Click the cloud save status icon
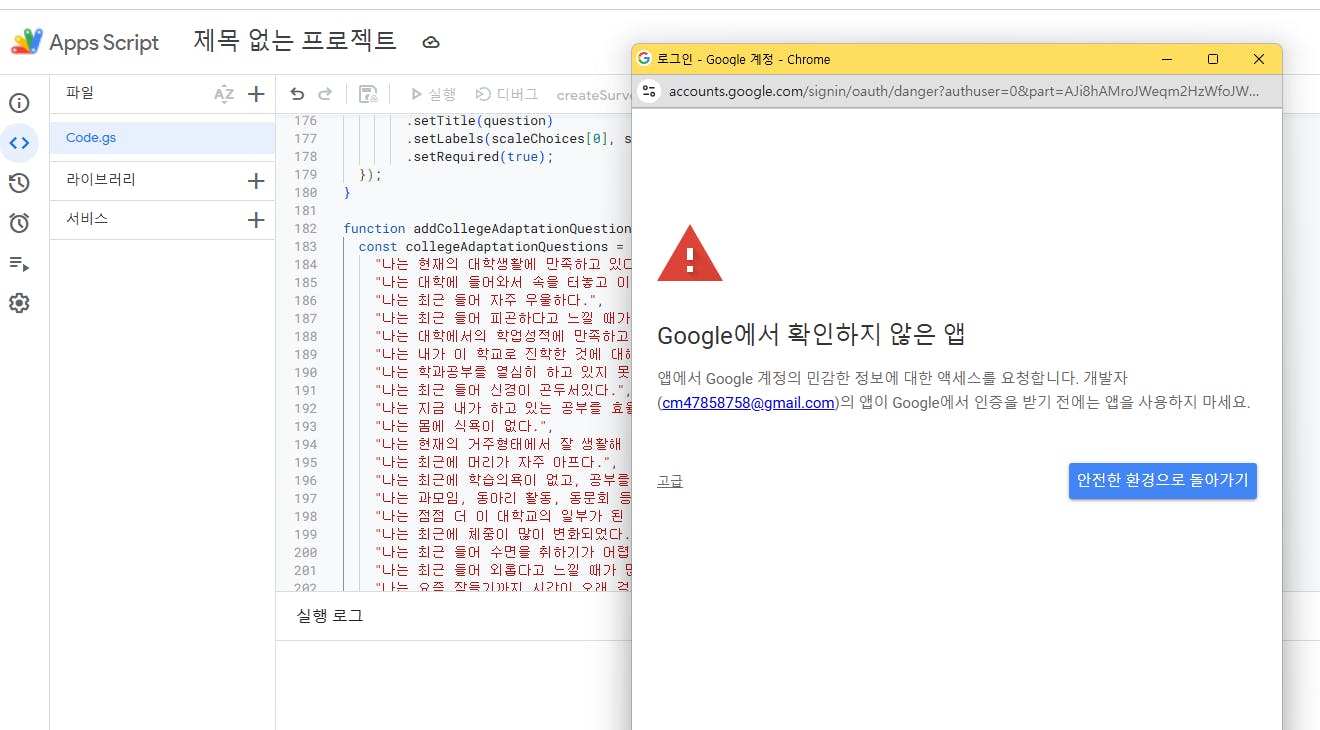Screen dimensions: 1320x730 tap(431, 42)
